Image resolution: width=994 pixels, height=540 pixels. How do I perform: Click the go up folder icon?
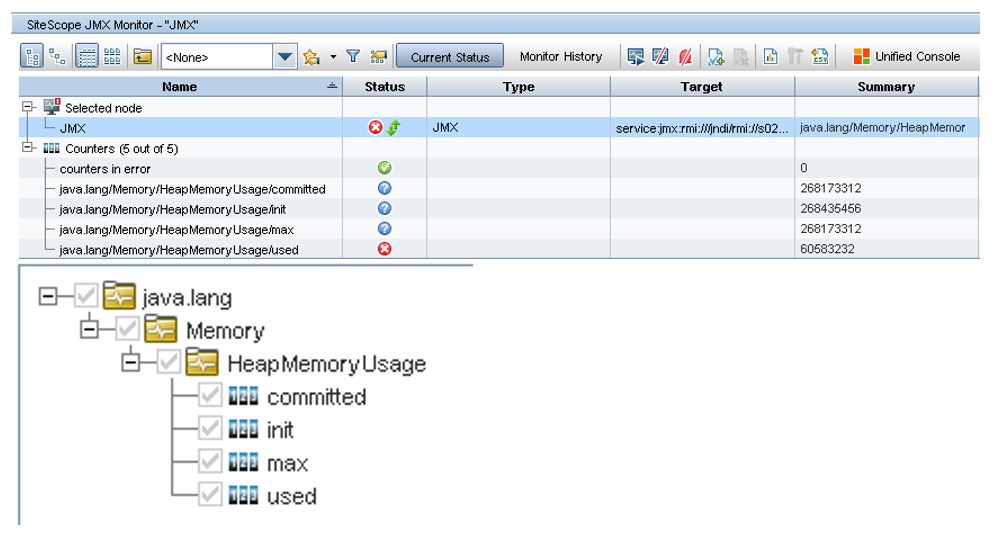click(143, 57)
